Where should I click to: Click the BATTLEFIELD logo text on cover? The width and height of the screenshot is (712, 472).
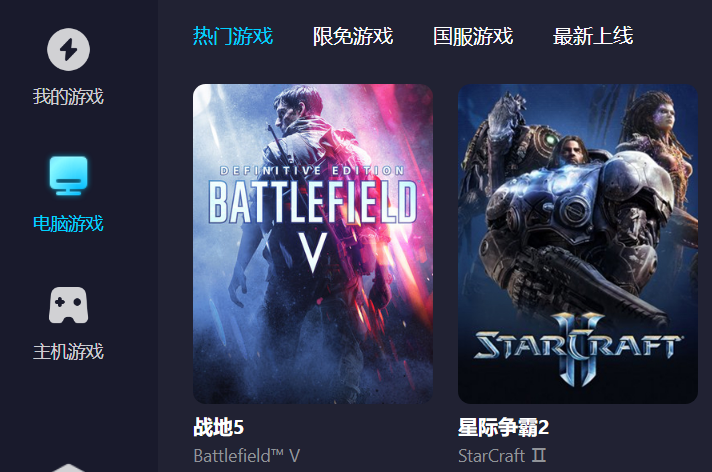(312, 202)
